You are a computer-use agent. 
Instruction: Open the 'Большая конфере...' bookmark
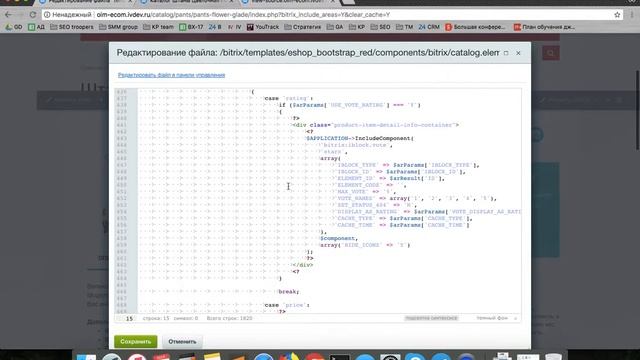475,27
